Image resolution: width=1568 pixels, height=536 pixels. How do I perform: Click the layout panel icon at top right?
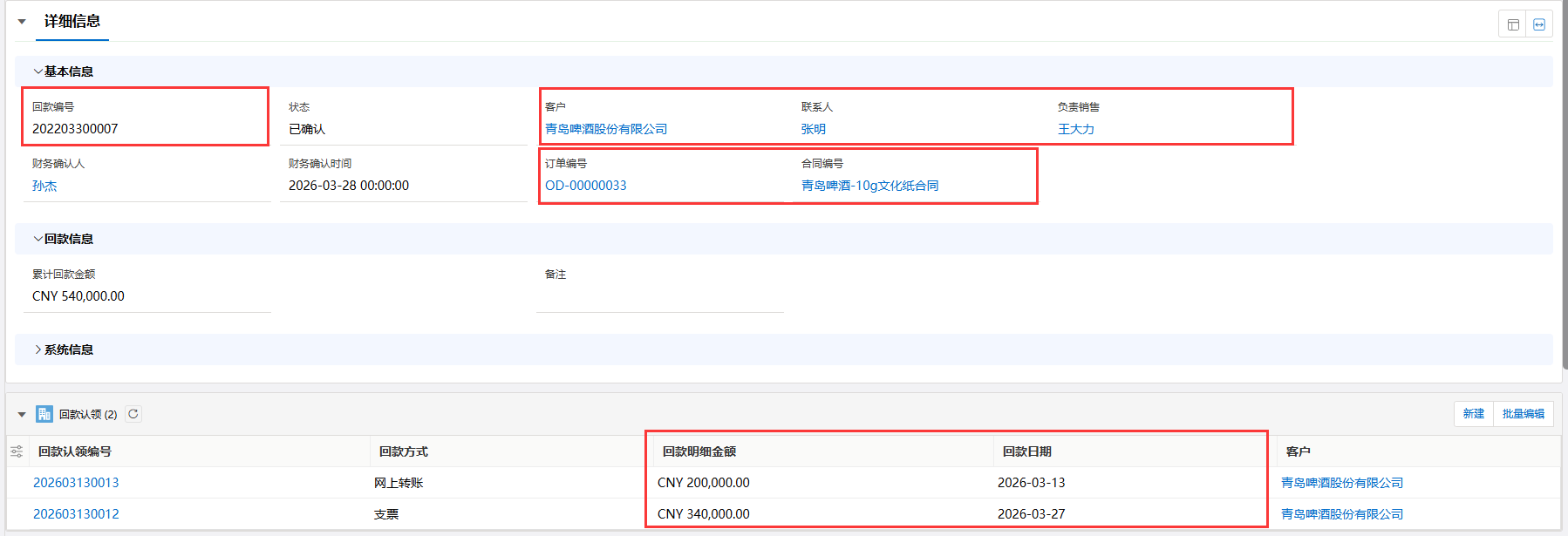coord(1513,24)
